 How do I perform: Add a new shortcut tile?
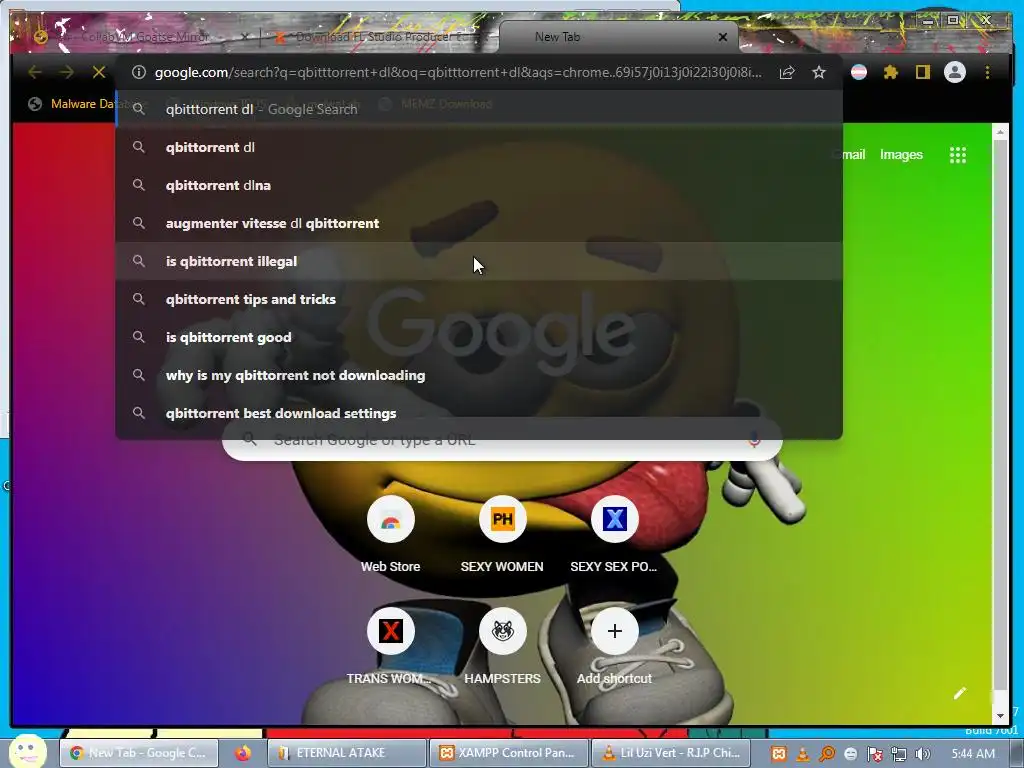coord(614,647)
